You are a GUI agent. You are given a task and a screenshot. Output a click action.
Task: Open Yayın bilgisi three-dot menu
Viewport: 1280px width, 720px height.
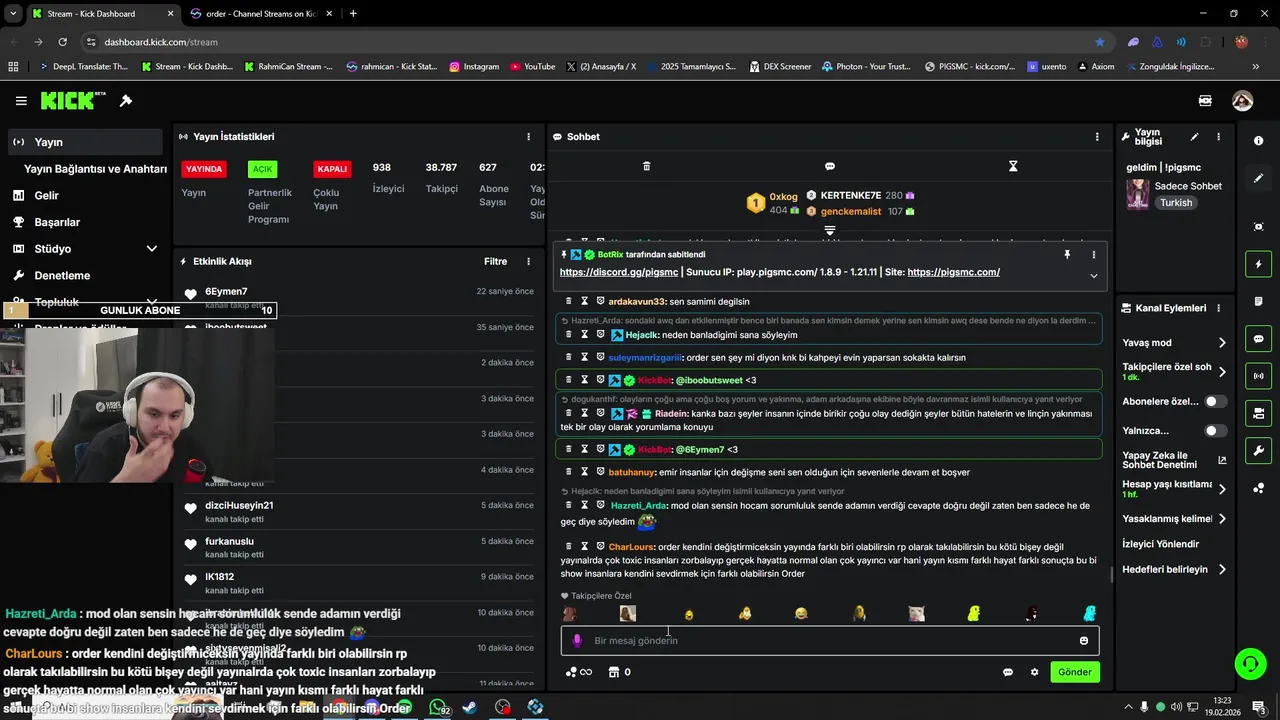tap(1218, 137)
